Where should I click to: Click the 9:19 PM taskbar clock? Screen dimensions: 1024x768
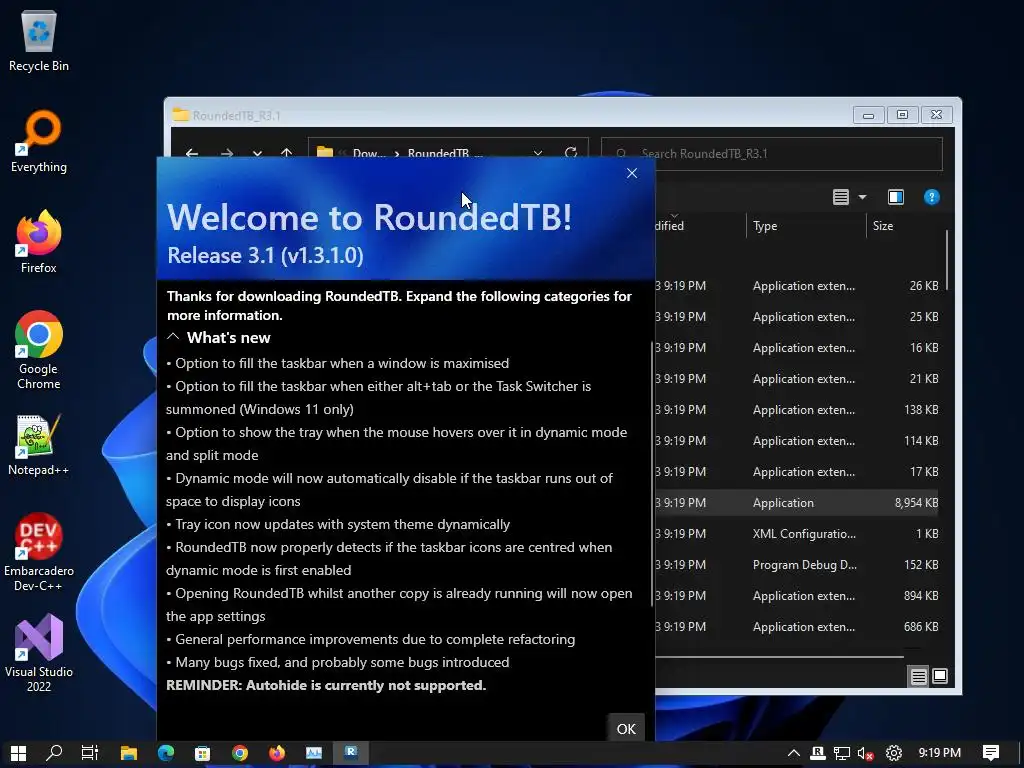click(939, 753)
